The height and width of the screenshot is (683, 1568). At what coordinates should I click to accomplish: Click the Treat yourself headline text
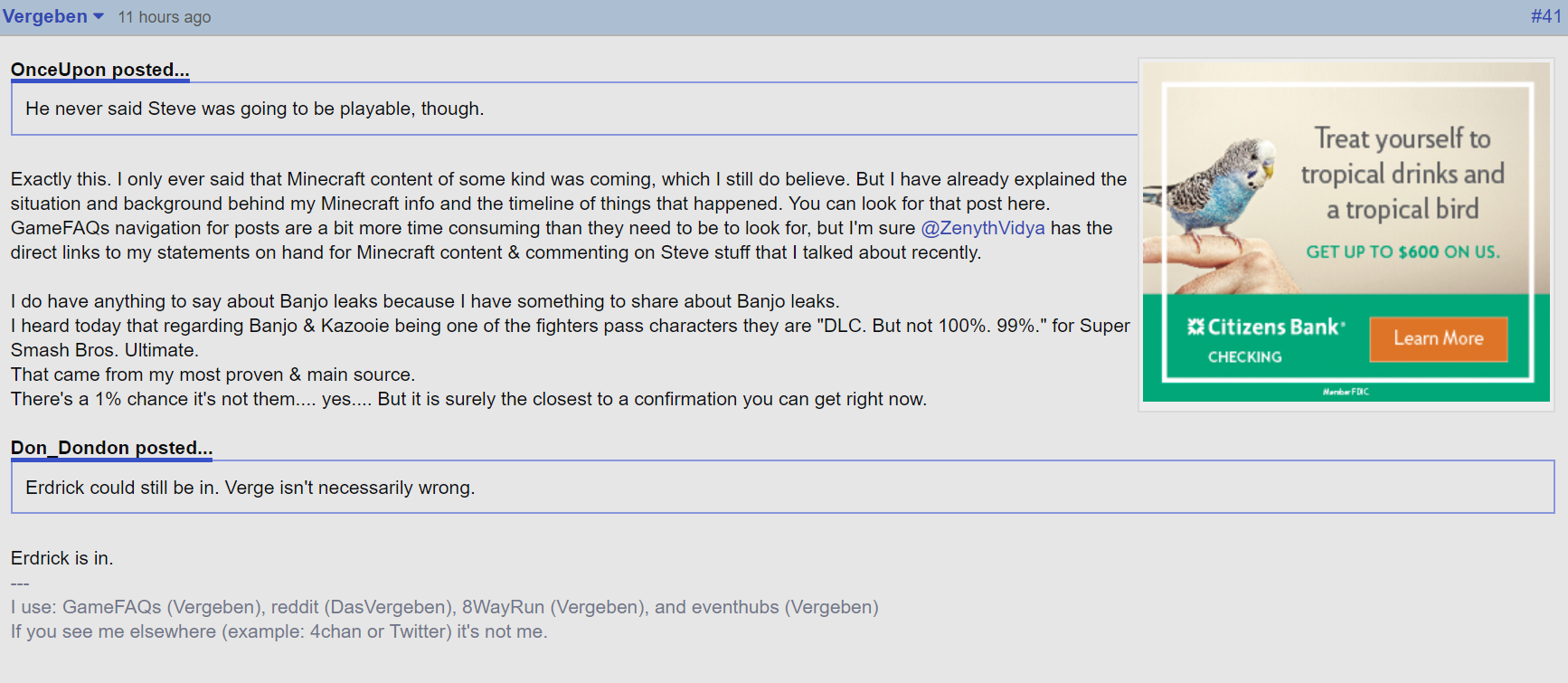click(x=1404, y=174)
